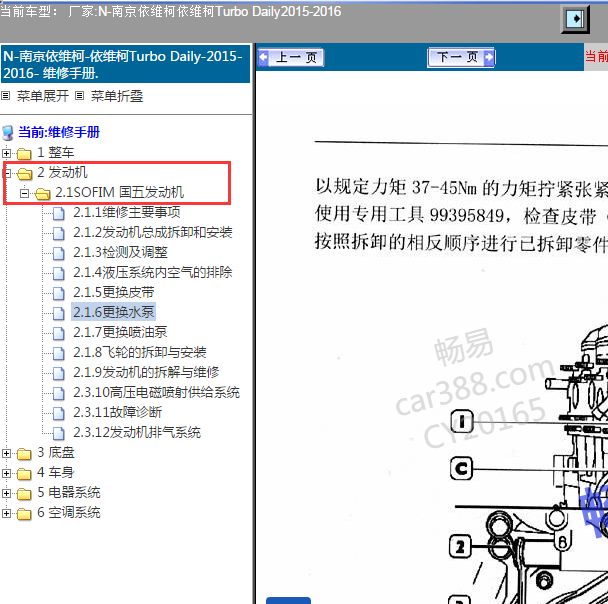Screen dimensions: 608x604
Task: Open 2.1.2发动机总成拆卸和安装
Action: [153, 232]
